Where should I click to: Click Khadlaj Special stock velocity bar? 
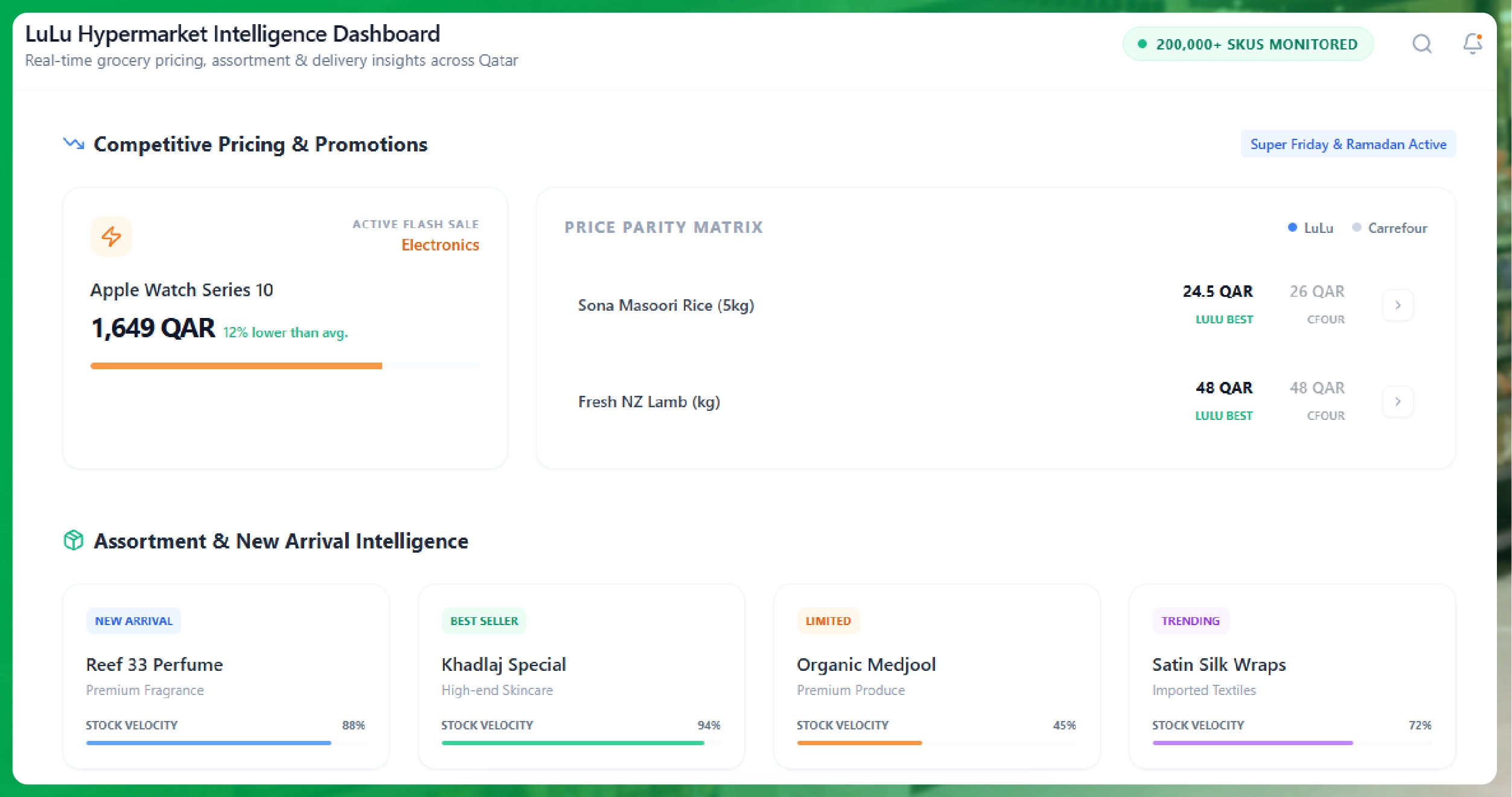tap(572, 743)
